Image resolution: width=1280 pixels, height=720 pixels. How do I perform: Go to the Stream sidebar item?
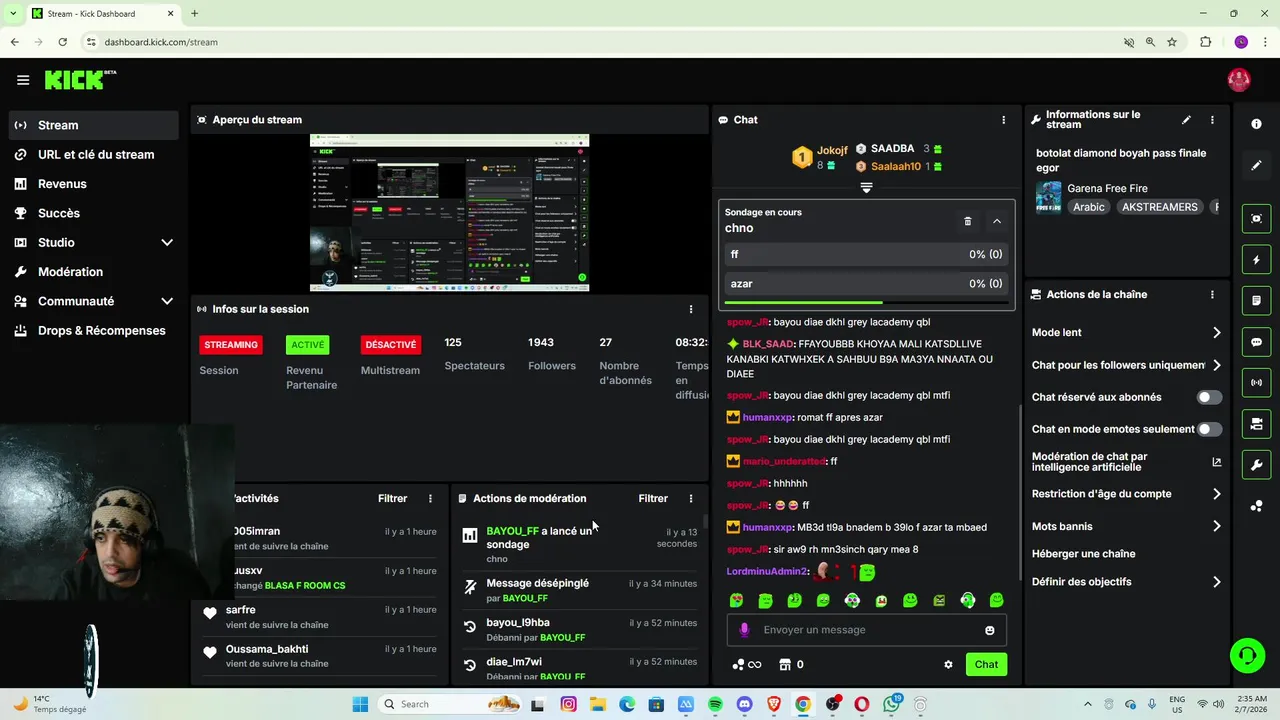[x=95, y=125]
